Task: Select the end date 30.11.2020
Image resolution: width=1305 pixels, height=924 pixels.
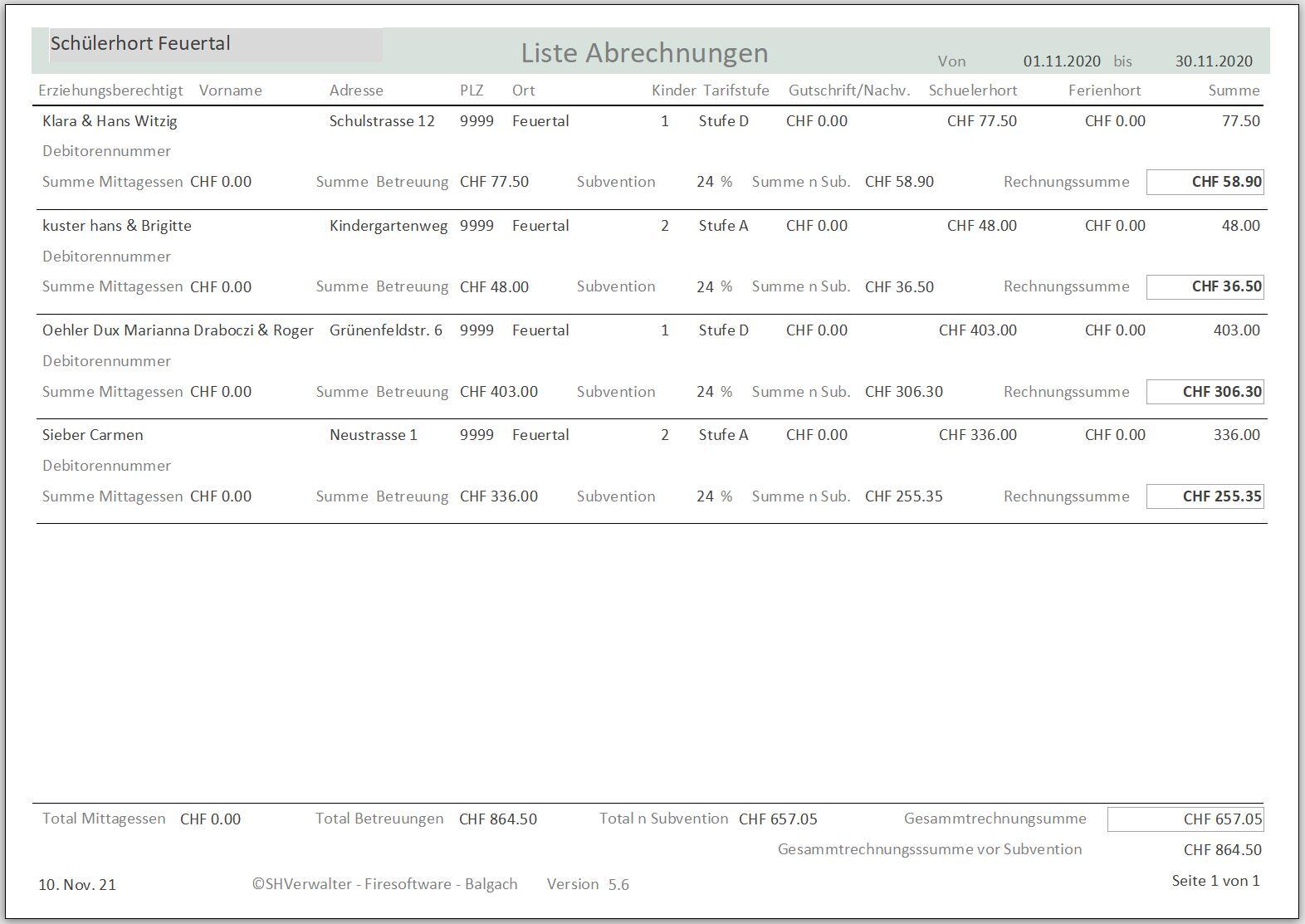Action: (x=1214, y=61)
